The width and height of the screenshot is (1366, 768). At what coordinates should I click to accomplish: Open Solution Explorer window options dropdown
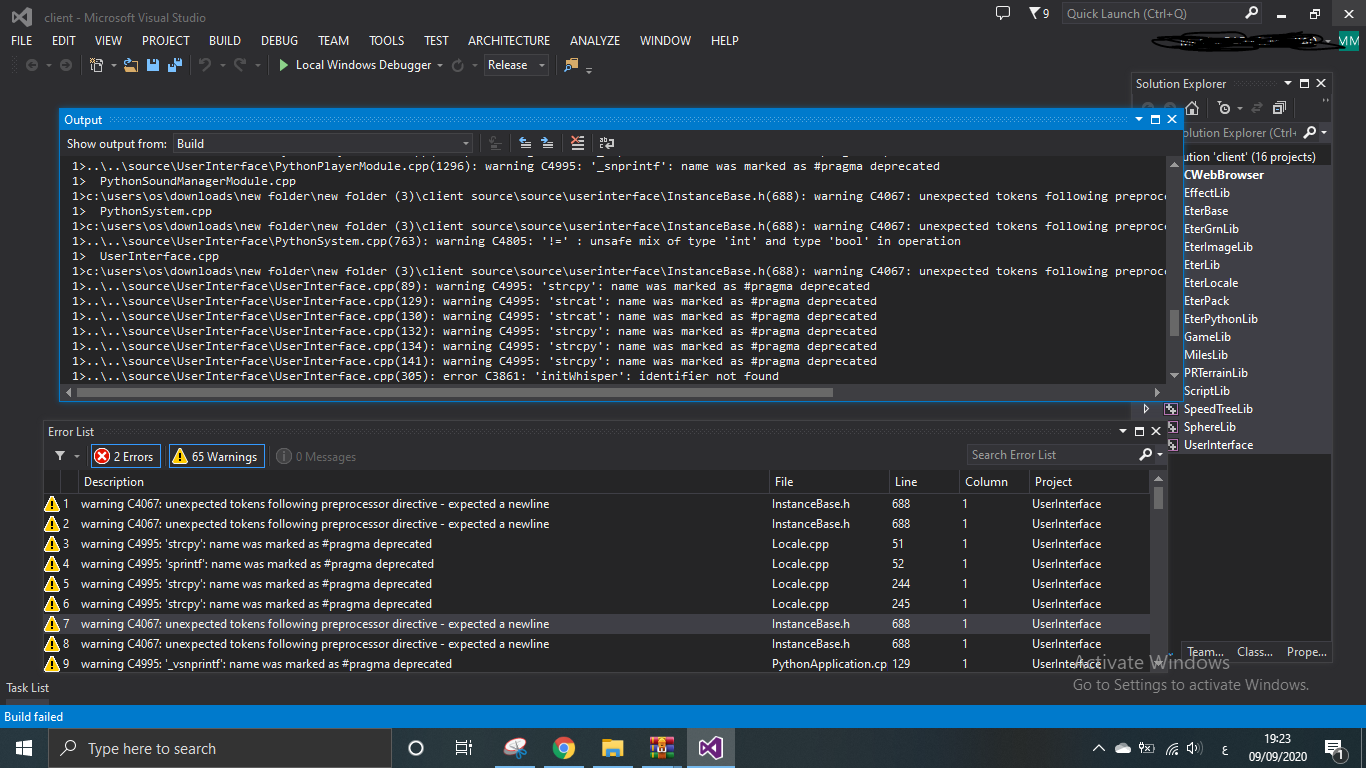click(x=1287, y=84)
